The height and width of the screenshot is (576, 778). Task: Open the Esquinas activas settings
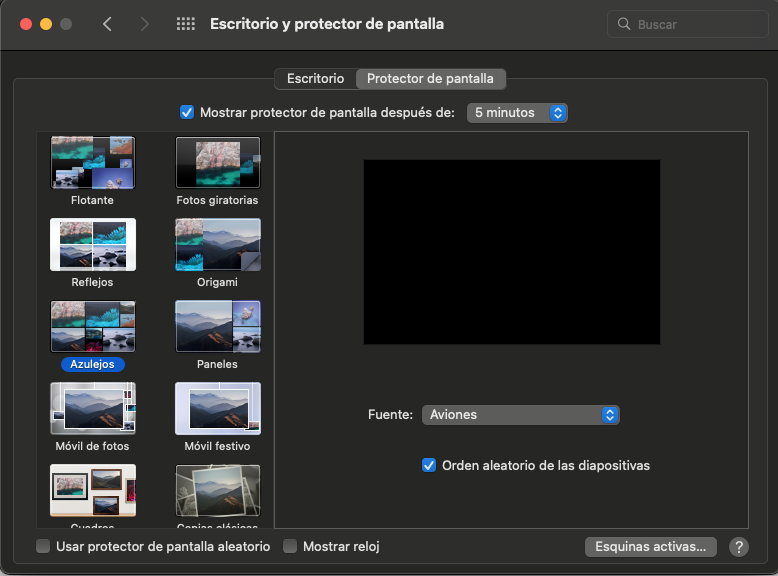[x=650, y=547]
